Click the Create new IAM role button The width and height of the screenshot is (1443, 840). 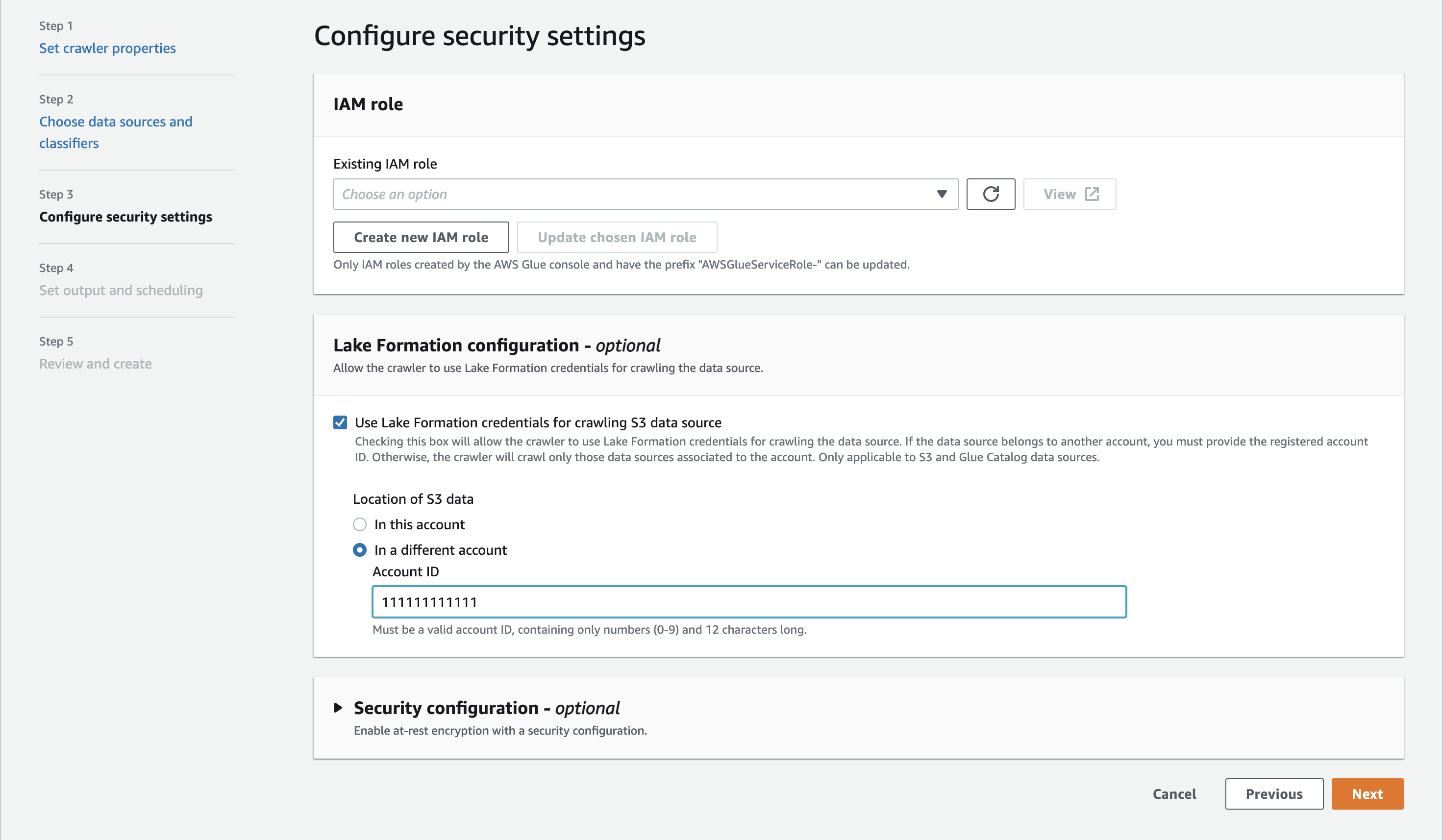pos(421,237)
